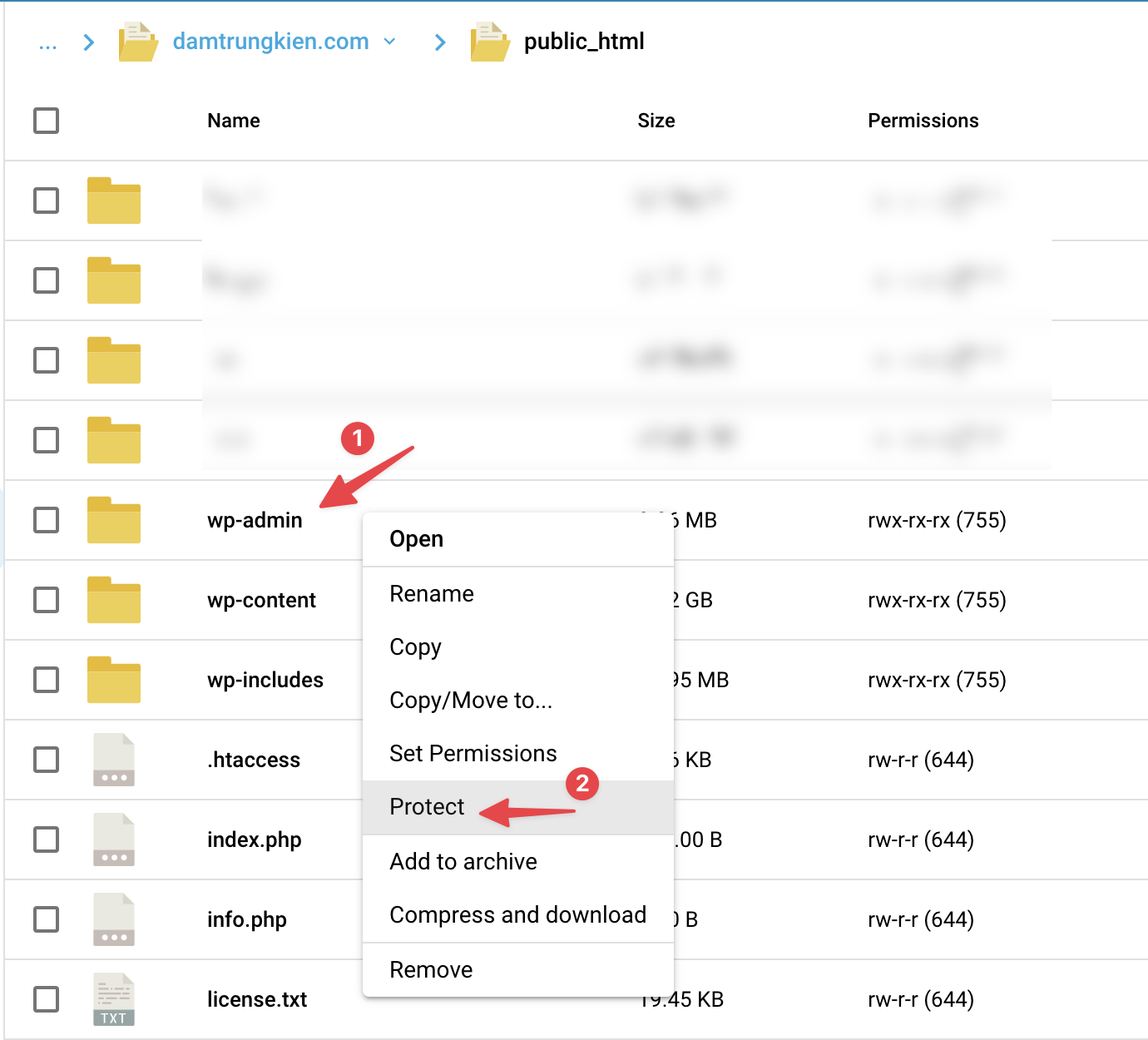The width and height of the screenshot is (1148, 1040).
Task: Expand the damtrungkien.com breadcrumb dropdown arrow
Action: pyautogui.click(x=389, y=42)
